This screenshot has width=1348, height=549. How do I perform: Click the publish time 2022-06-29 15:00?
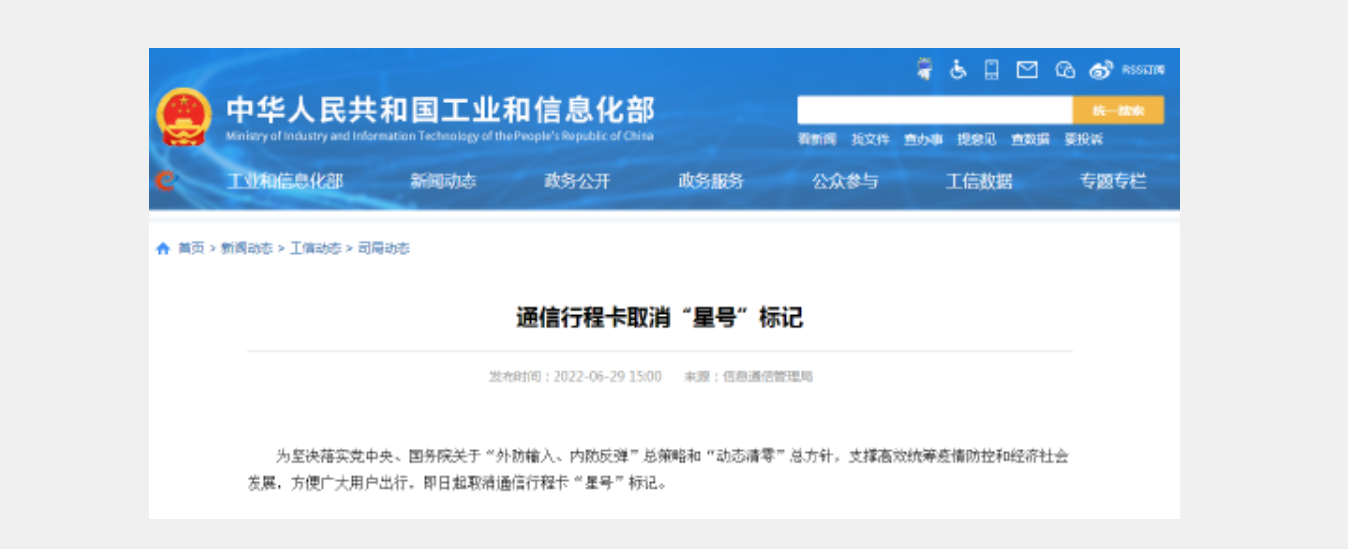608,377
